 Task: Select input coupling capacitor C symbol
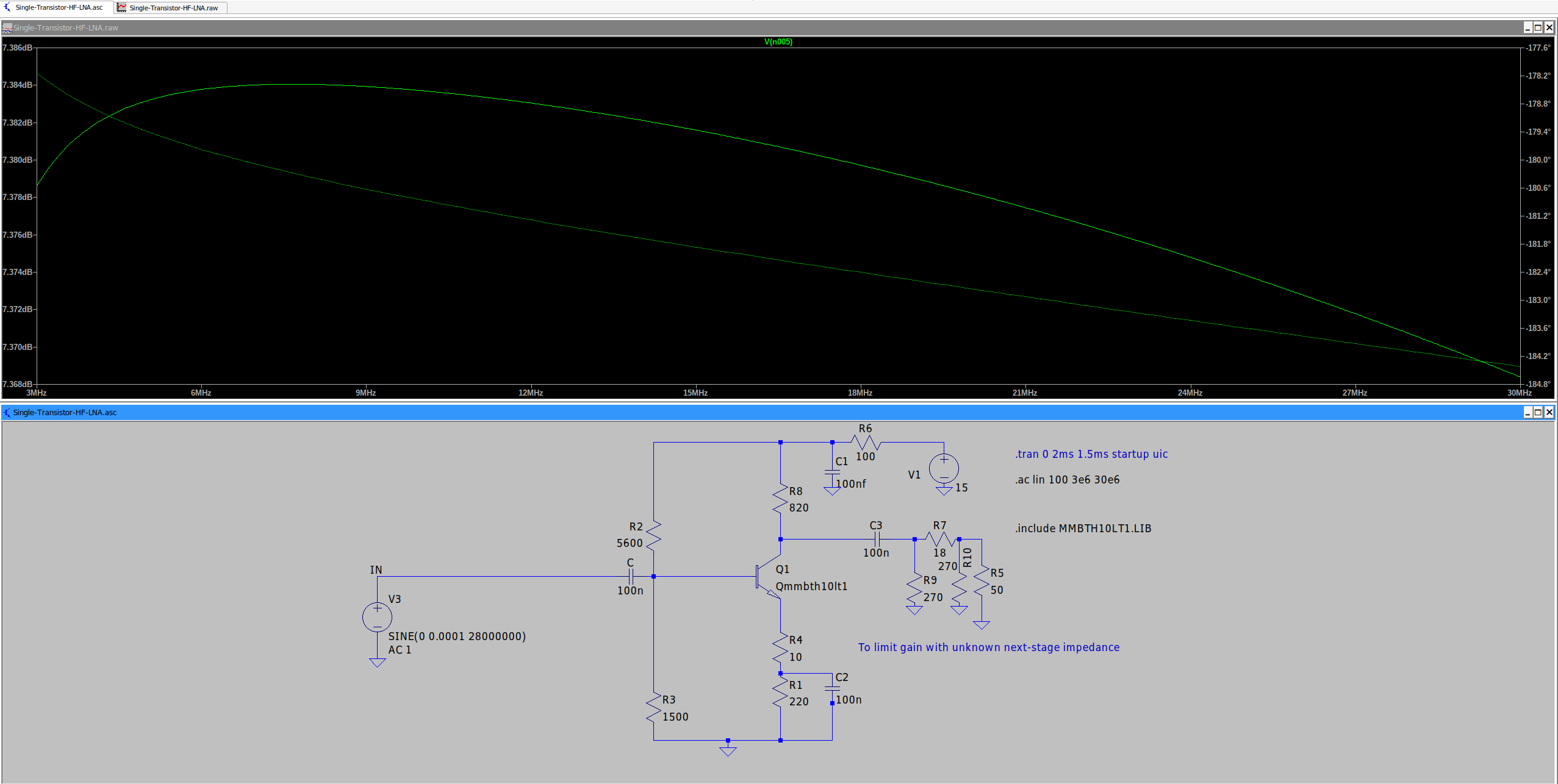[631, 576]
